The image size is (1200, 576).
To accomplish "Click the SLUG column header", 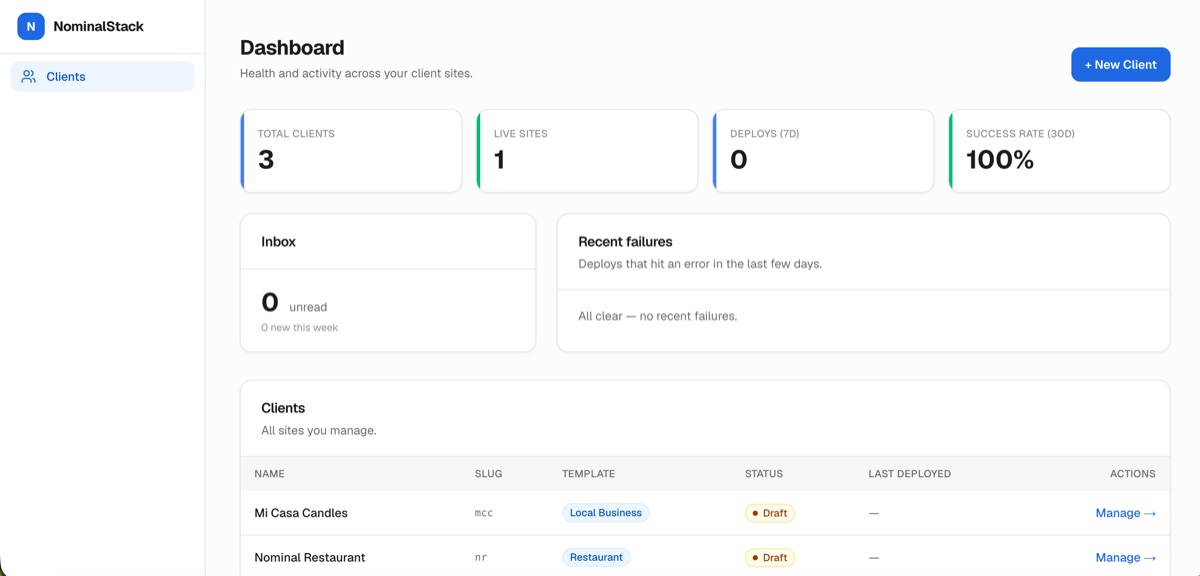I will click(488, 474).
